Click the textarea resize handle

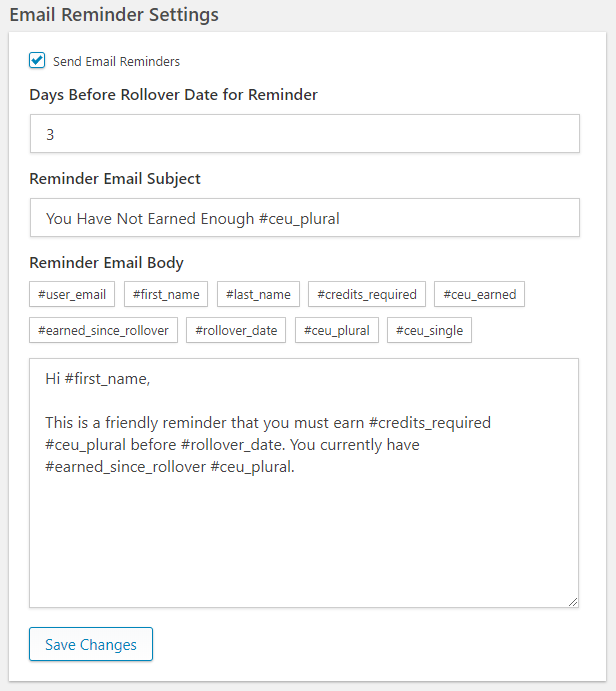point(573,601)
